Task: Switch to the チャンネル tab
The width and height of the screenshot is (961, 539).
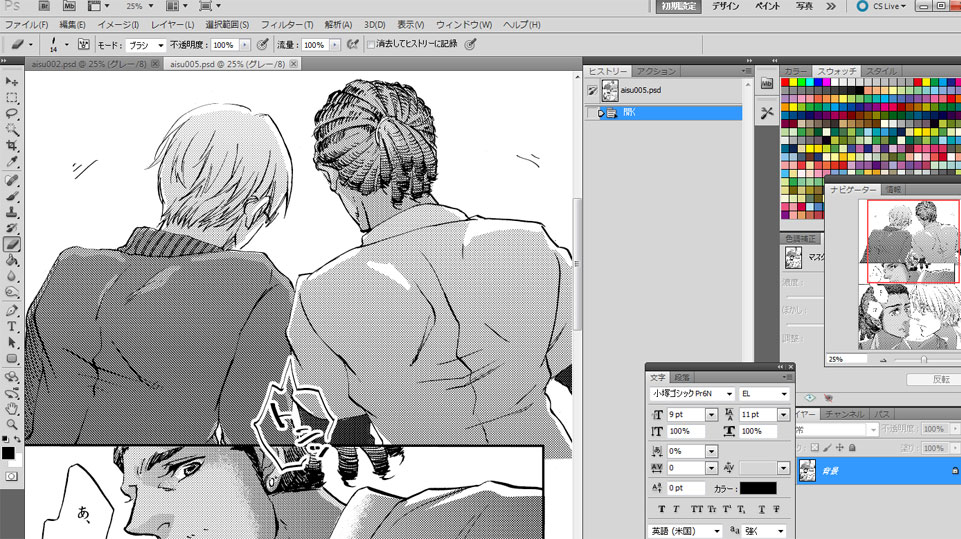Action: coord(845,414)
